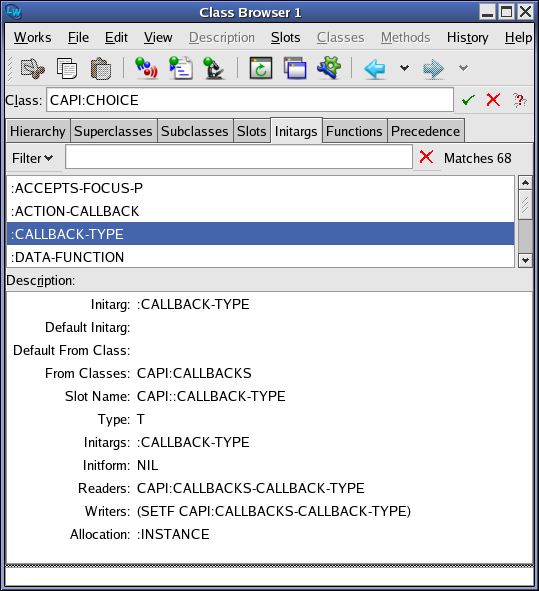Open preferences with the wrench-gear icon
The width and height of the screenshot is (539, 591).
click(329, 68)
